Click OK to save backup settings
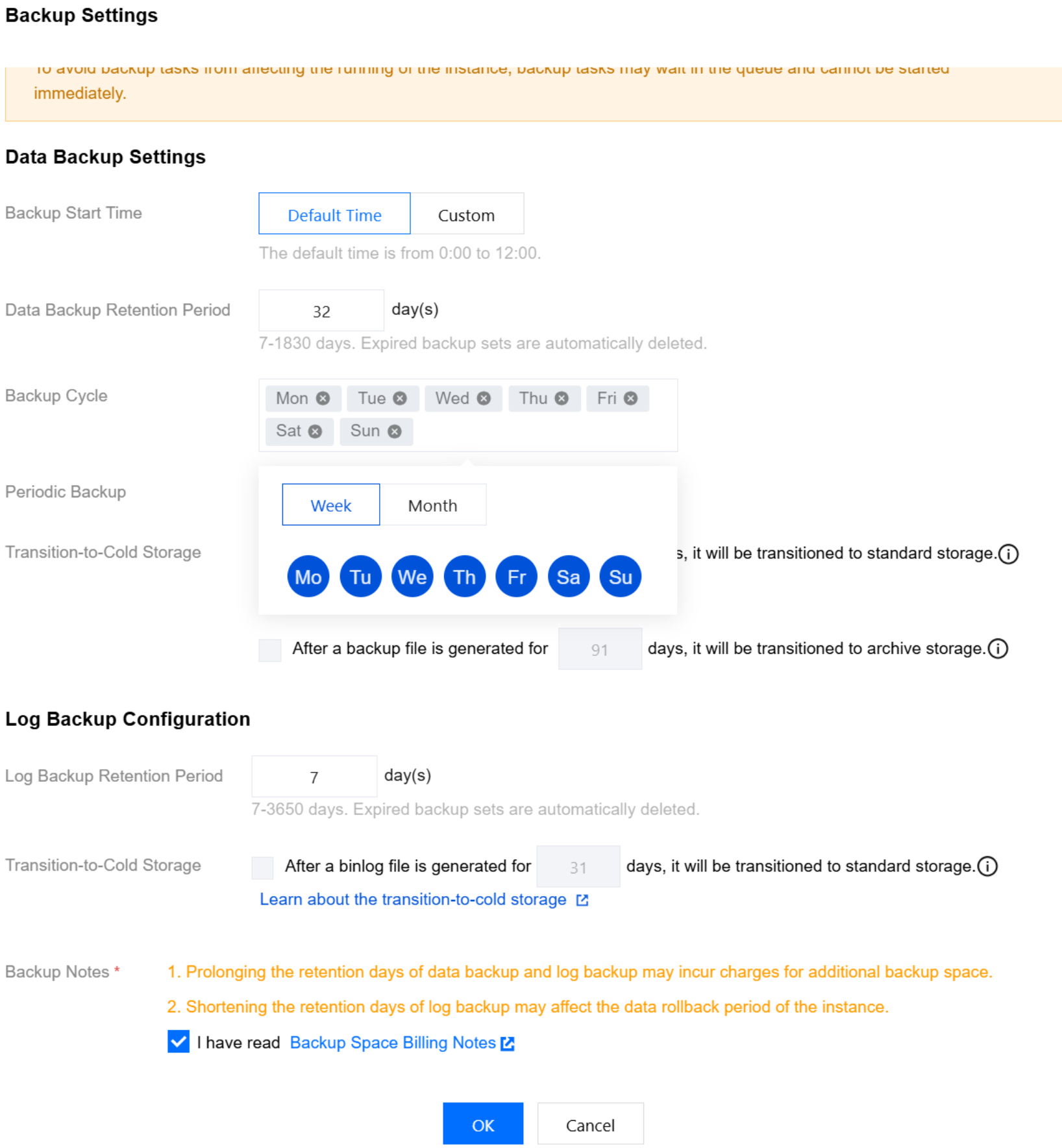This screenshot has width=1062, height=1148. [x=482, y=1125]
